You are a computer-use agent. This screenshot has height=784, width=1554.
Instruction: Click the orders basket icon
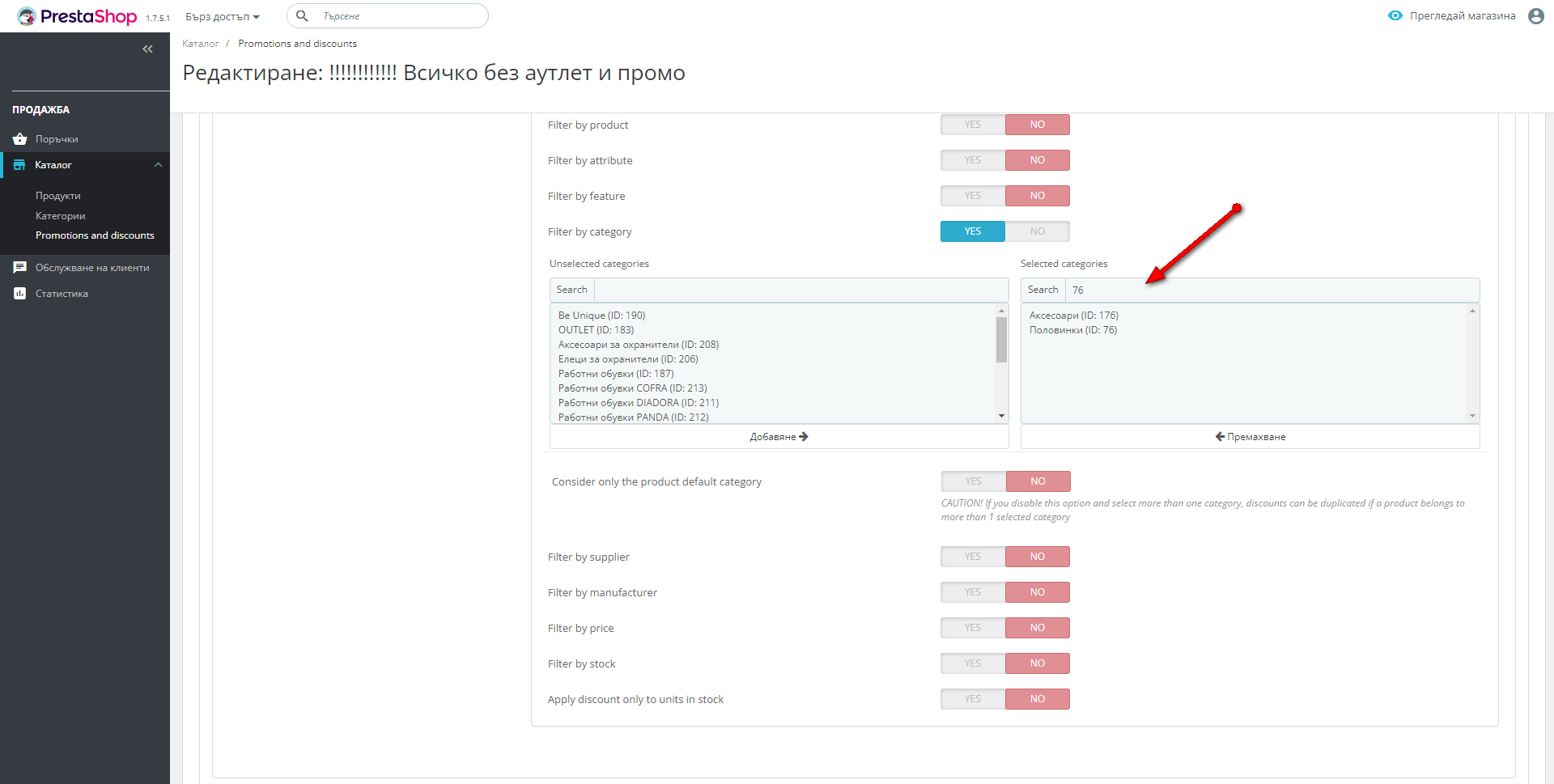coord(20,139)
